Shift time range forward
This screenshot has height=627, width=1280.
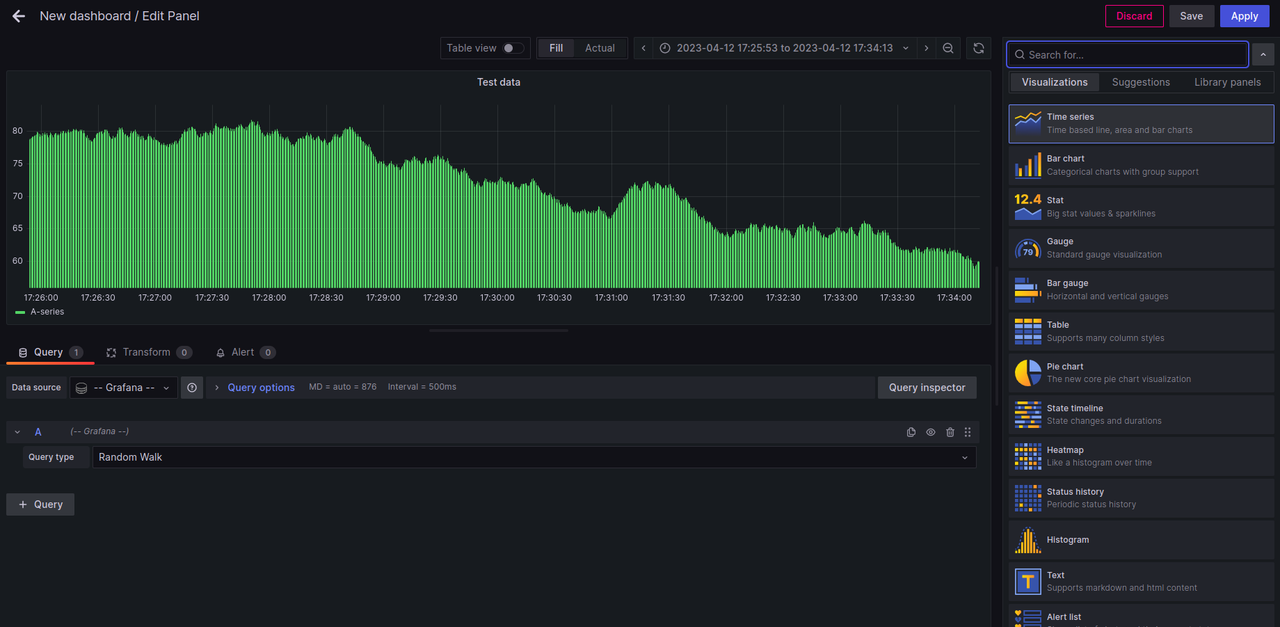click(x=926, y=48)
